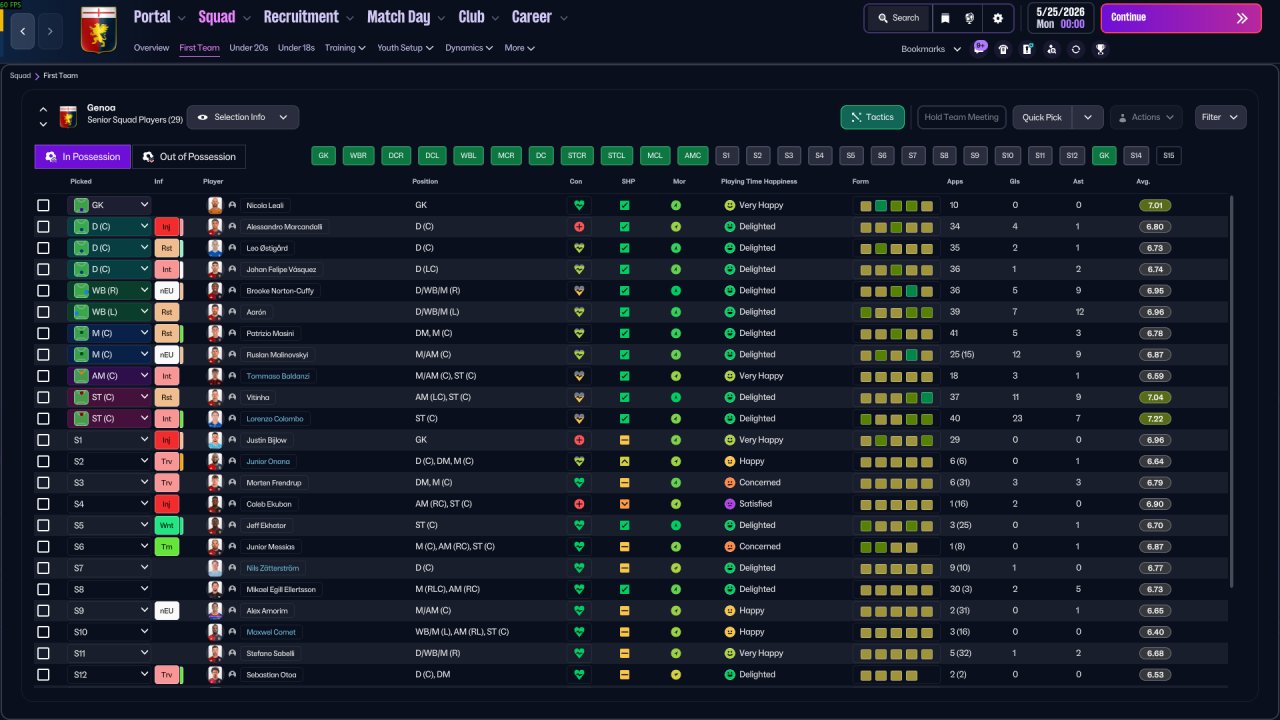Screen dimensions: 1280x720
Task: Tick the checkbox for Jeff Ekhator's row
Action: (43, 525)
